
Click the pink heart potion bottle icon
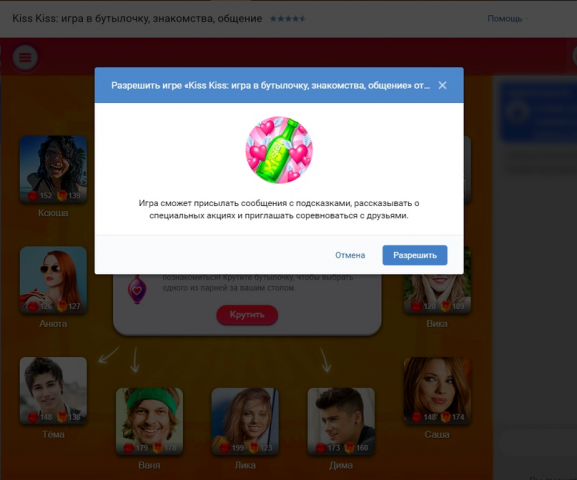137,290
